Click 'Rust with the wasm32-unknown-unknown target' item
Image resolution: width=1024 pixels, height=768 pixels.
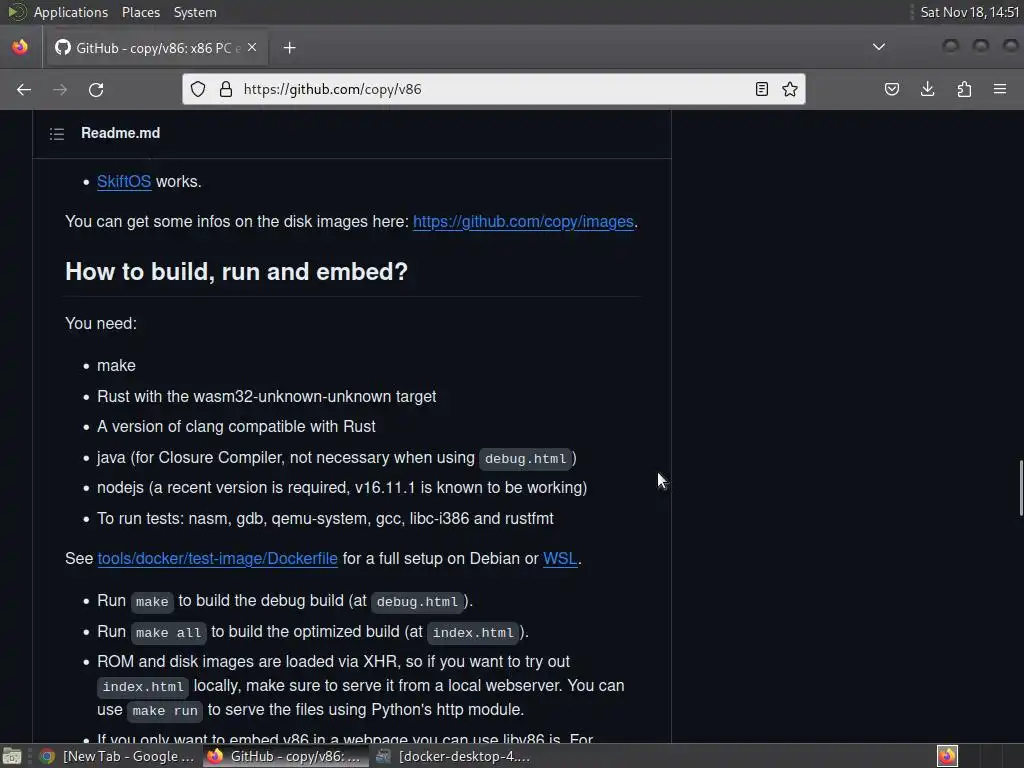266,396
